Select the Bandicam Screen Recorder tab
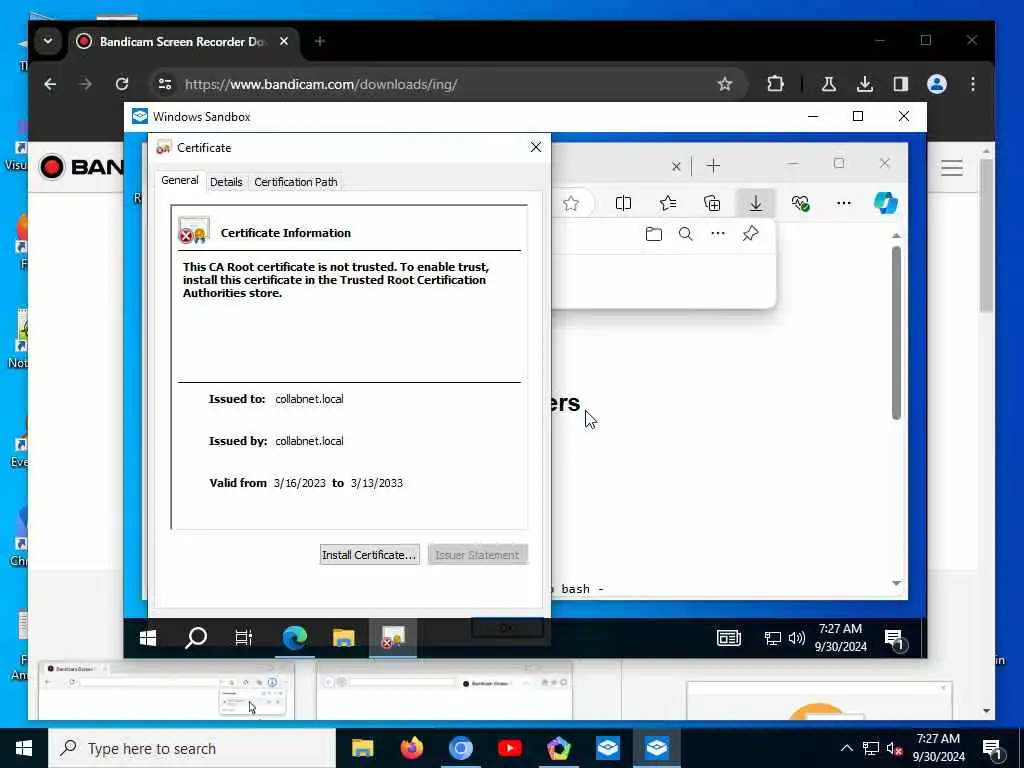1024x768 pixels. tap(183, 42)
